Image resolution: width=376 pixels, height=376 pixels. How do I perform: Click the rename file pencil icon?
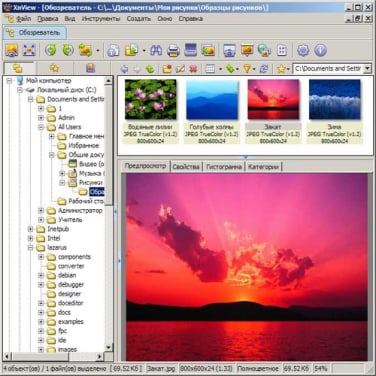point(180,69)
